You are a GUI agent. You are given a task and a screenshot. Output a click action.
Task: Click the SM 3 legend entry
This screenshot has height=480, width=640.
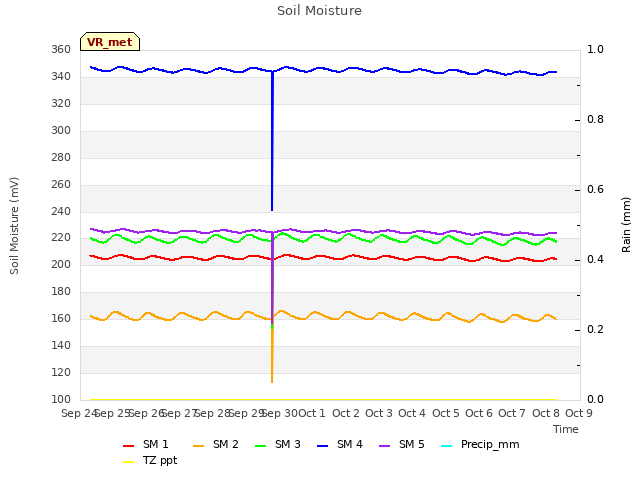[278, 444]
